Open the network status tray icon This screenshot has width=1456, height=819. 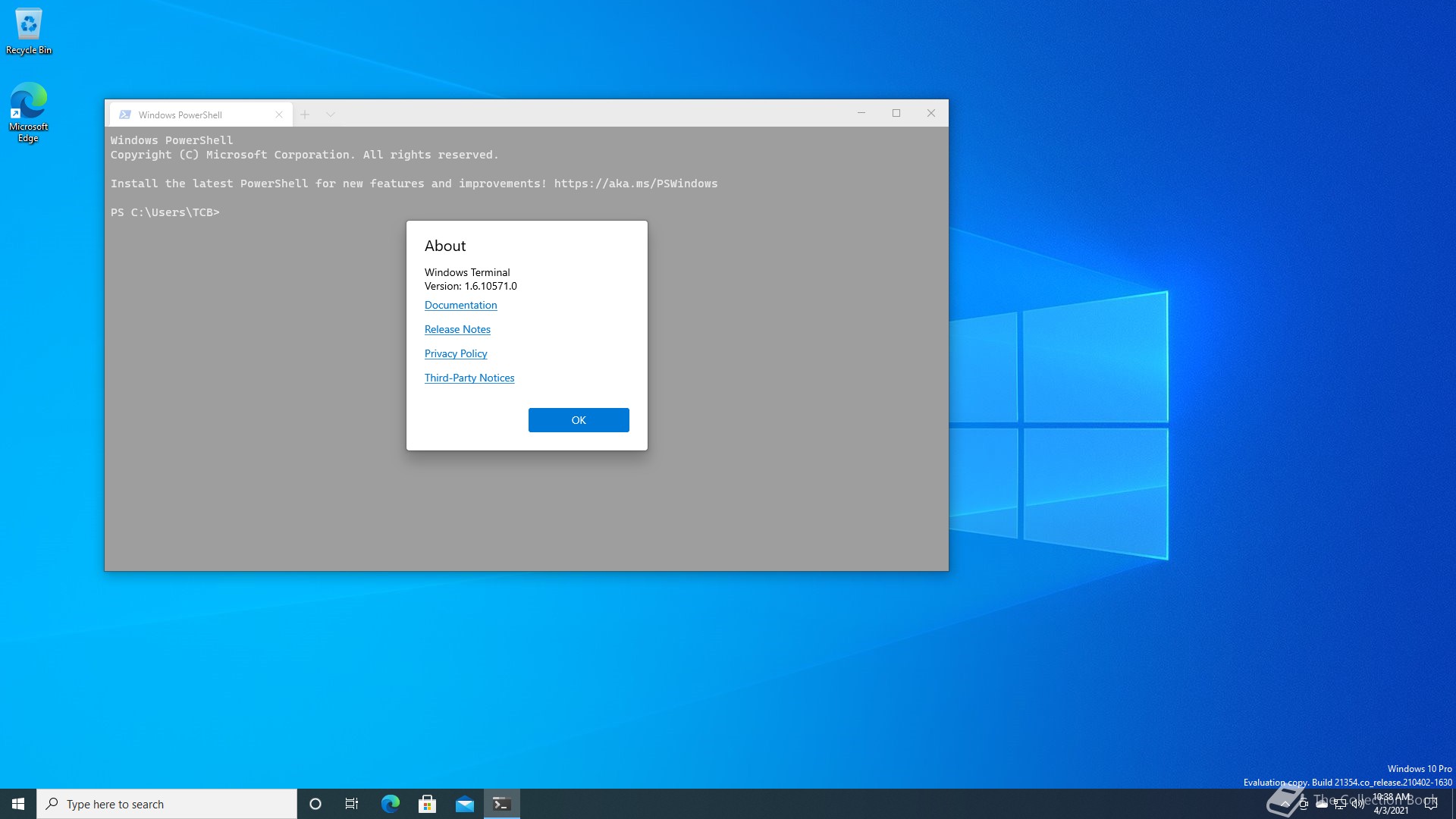1340,804
